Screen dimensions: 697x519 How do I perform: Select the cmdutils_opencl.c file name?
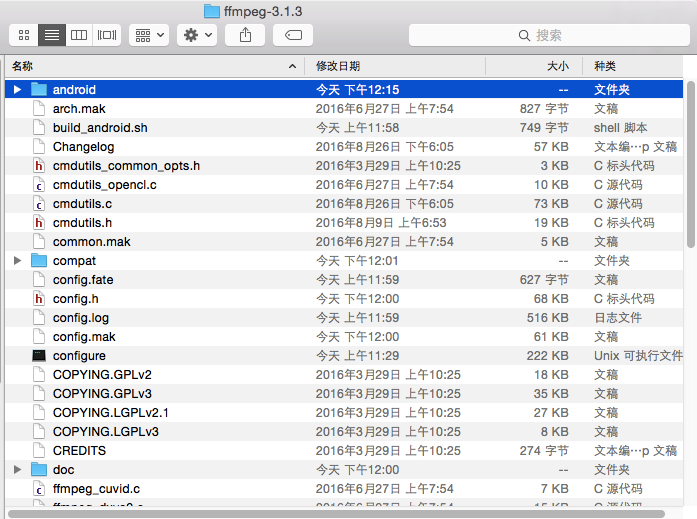coord(104,185)
